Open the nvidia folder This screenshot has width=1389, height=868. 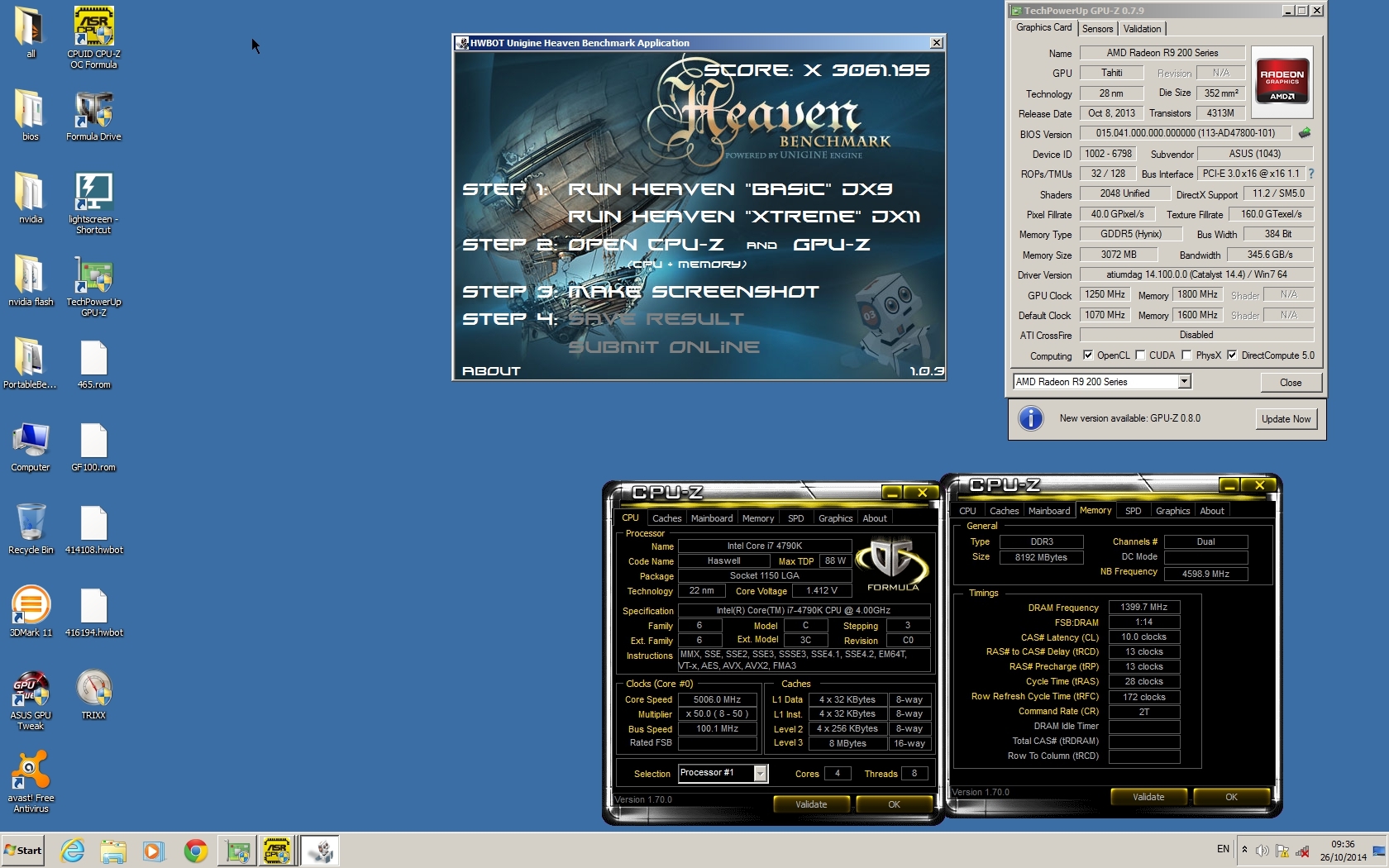pyautogui.click(x=30, y=197)
